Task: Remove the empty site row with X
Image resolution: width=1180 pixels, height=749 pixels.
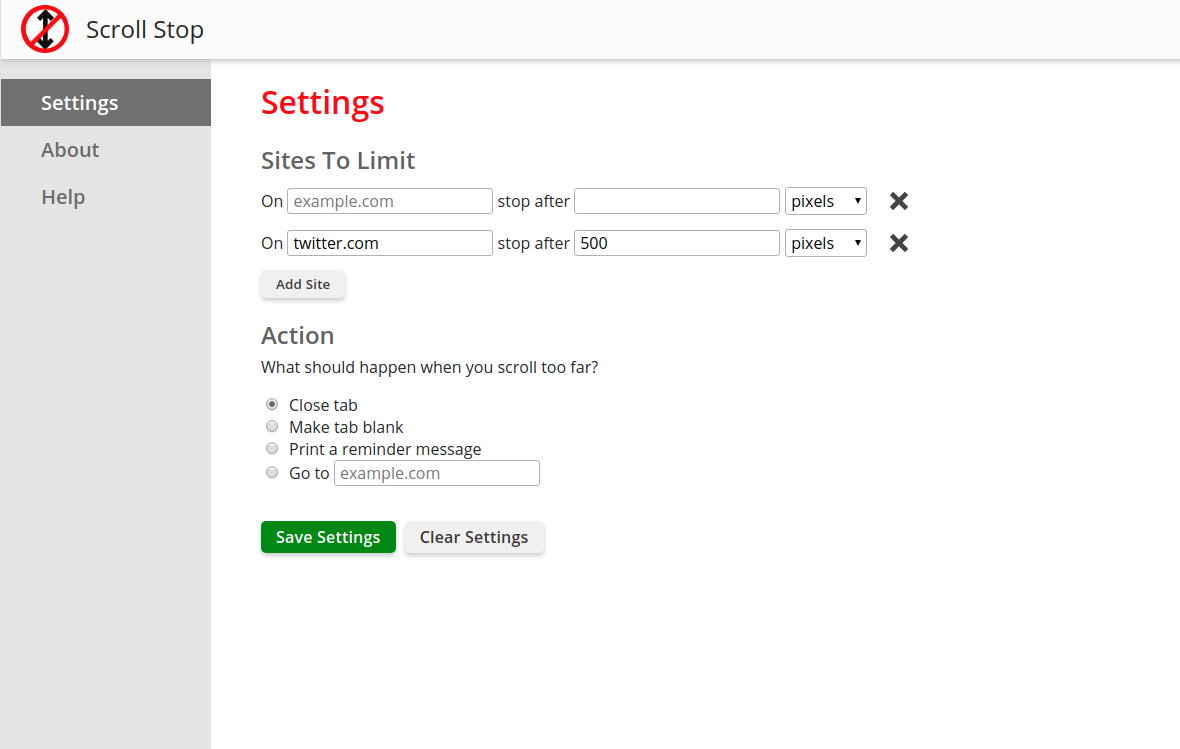Action: click(899, 201)
